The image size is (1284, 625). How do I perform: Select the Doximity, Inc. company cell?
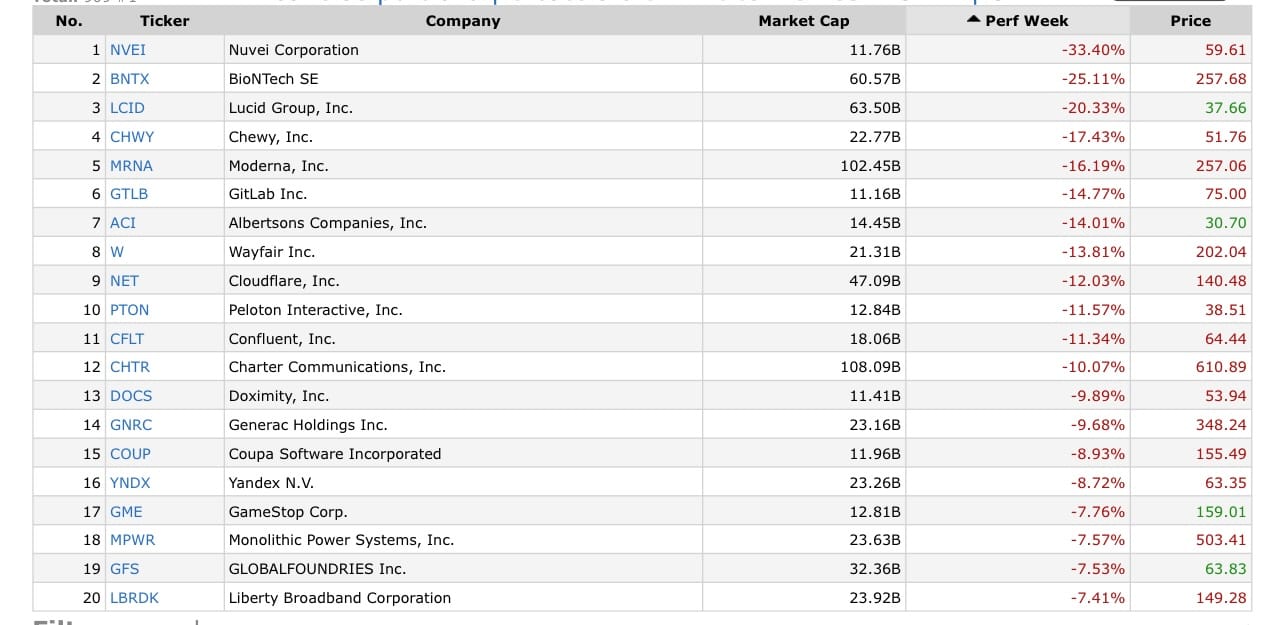tap(463, 396)
